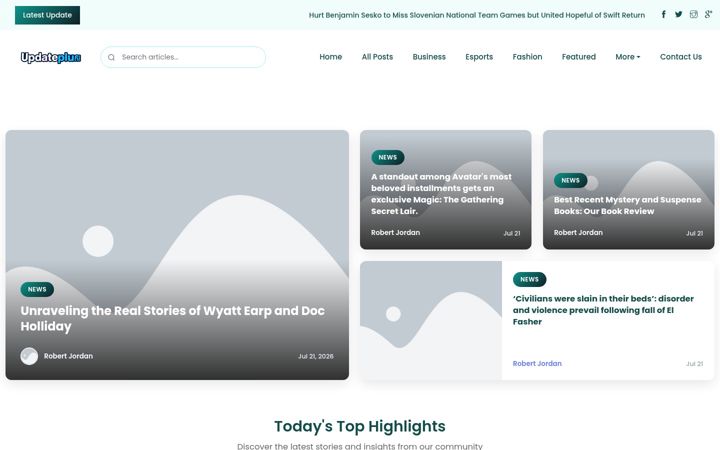Click the El Fasher article thumbnail image

pyautogui.click(x=431, y=321)
